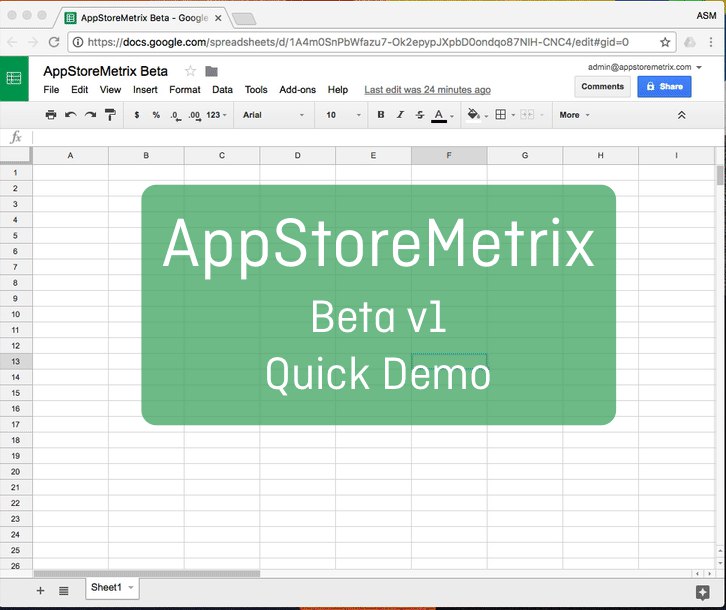Viewport: 726px width, 610px height.
Task: Toggle italic formatting
Action: click(x=400, y=115)
